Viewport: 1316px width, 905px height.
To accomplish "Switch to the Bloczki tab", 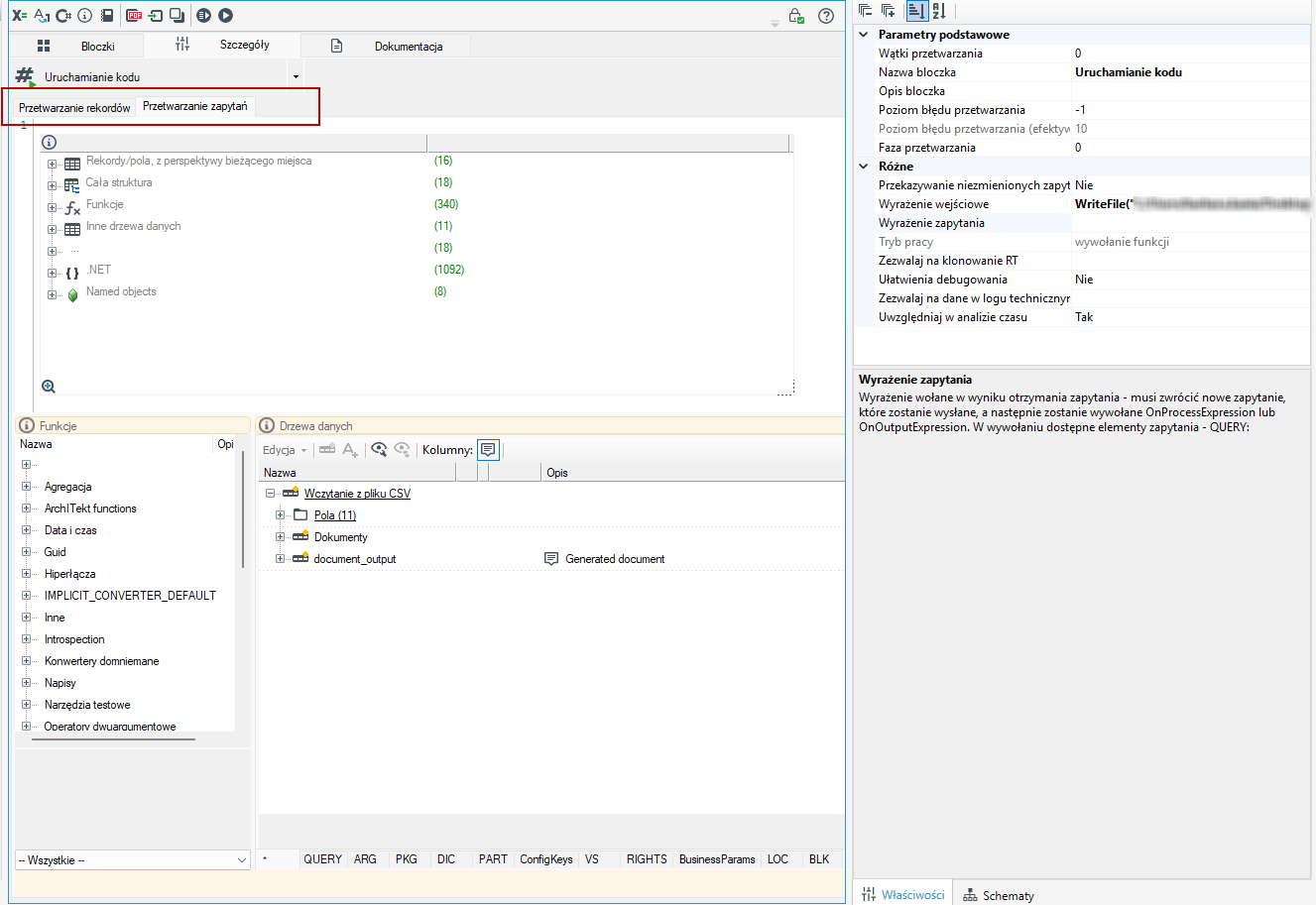I will (x=76, y=46).
